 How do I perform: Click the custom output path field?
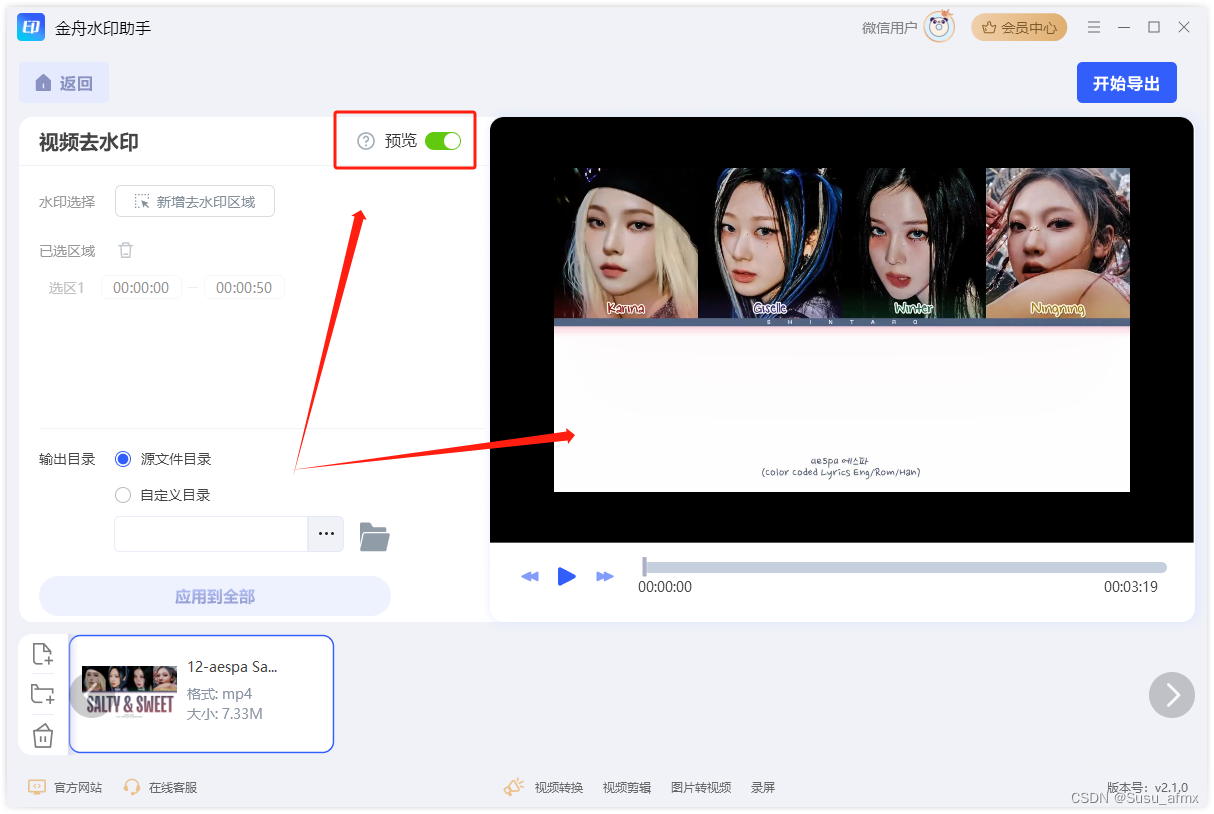(x=211, y=534)
